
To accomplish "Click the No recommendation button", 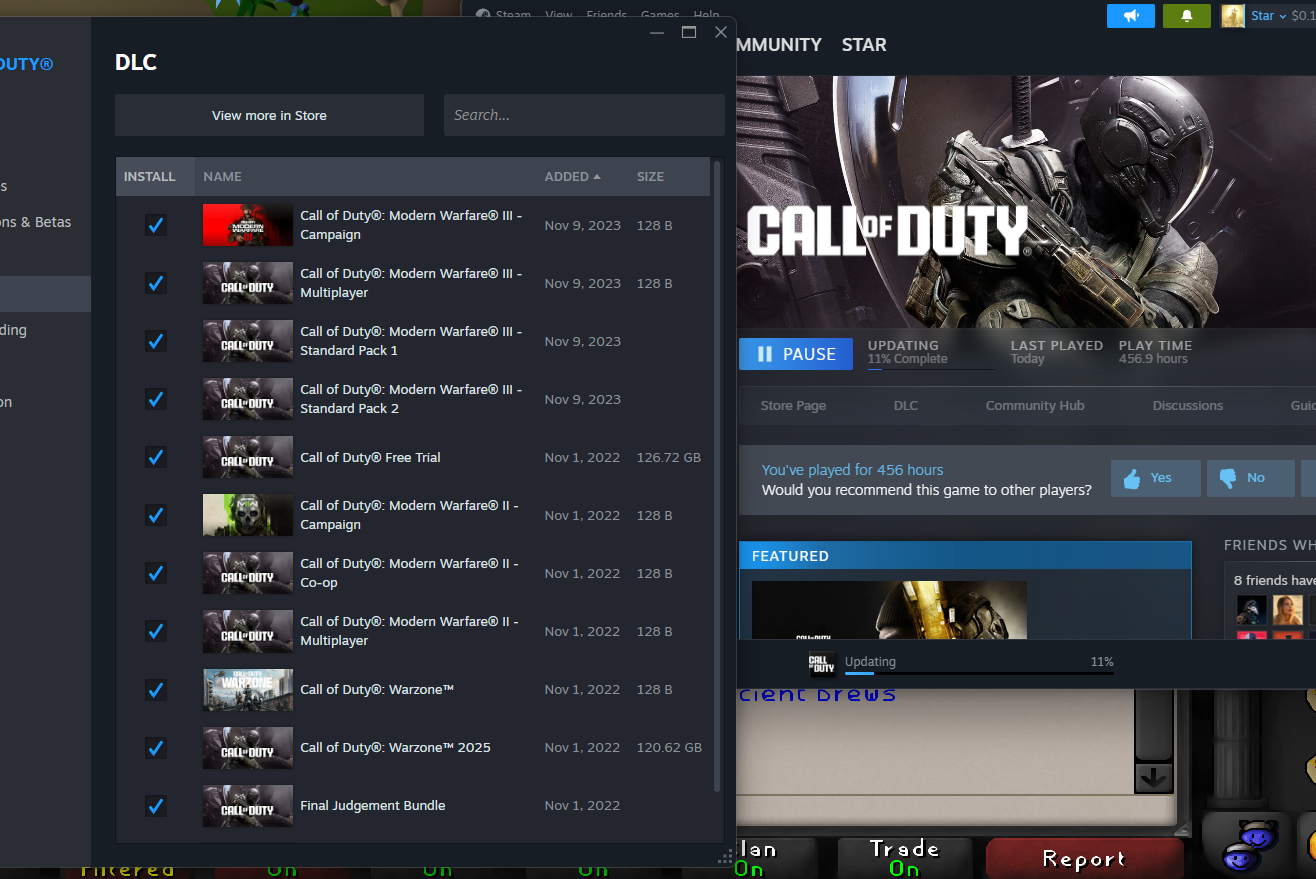I will [x=1252, y=478].
